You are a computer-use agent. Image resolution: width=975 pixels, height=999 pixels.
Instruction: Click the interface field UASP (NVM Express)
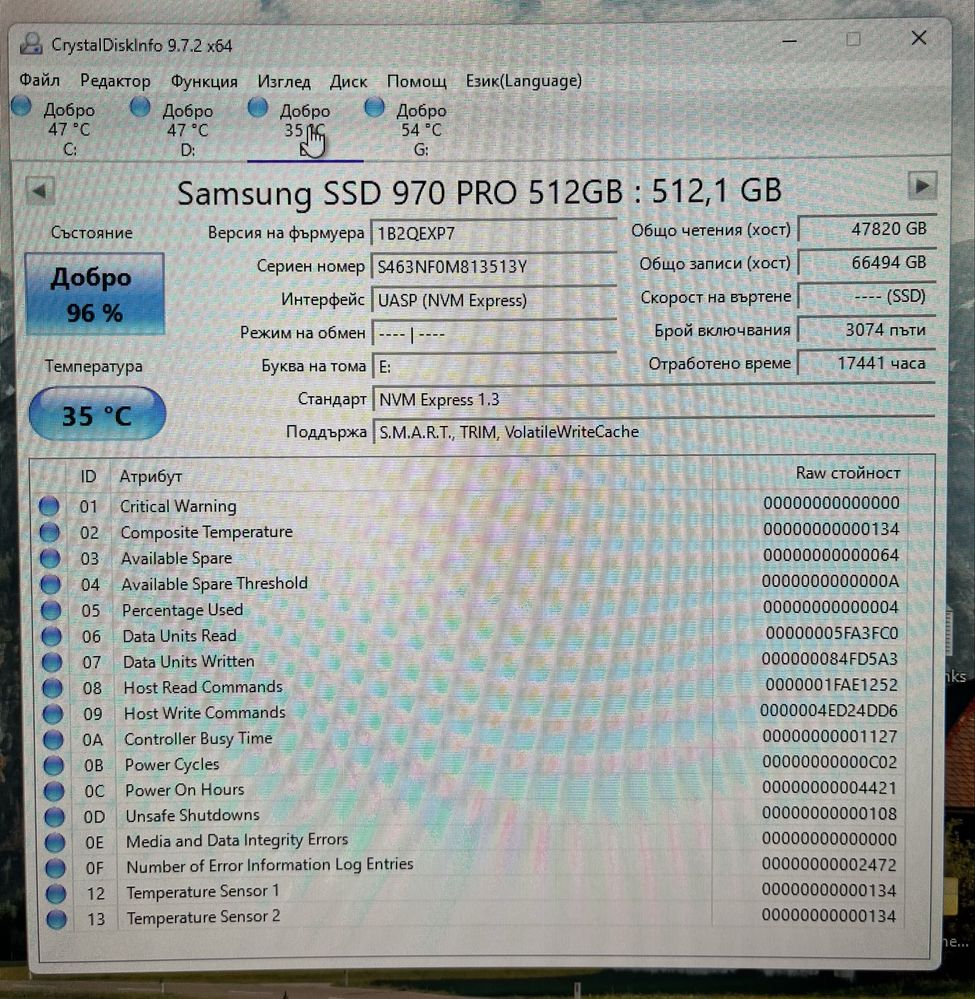click(x=493, y=300)
